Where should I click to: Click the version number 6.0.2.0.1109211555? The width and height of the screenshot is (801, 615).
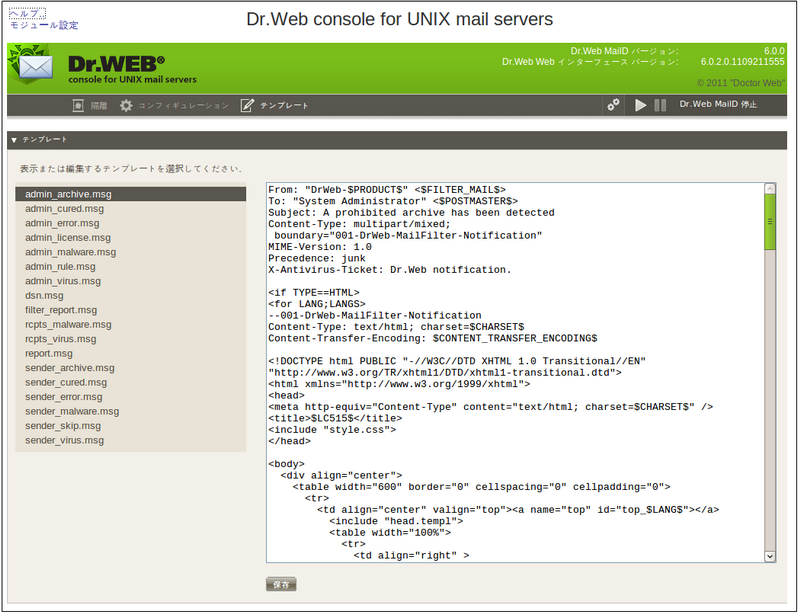click(x=742, y=62)
